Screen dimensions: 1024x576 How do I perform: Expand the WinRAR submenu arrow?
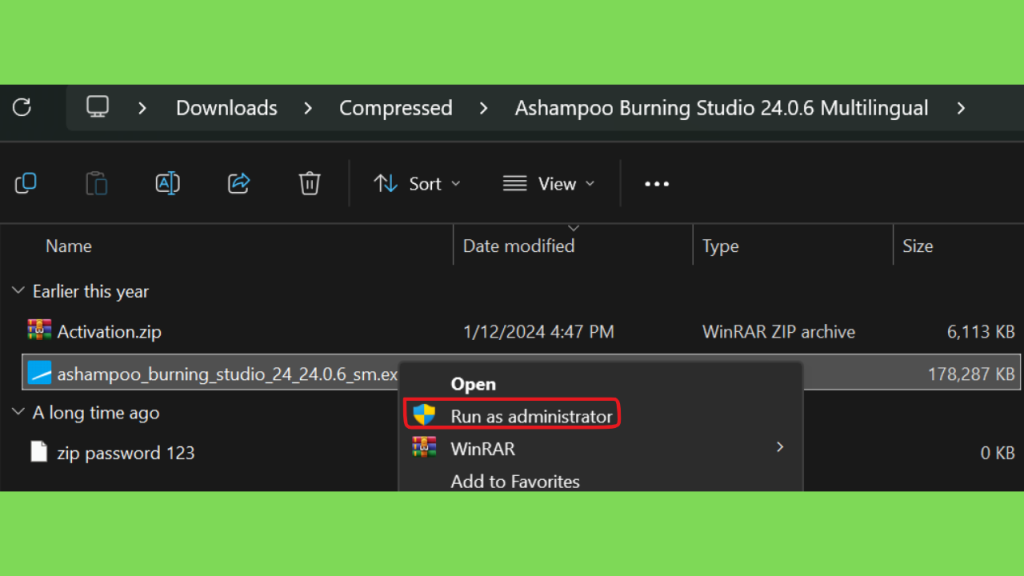coord(780,447)
